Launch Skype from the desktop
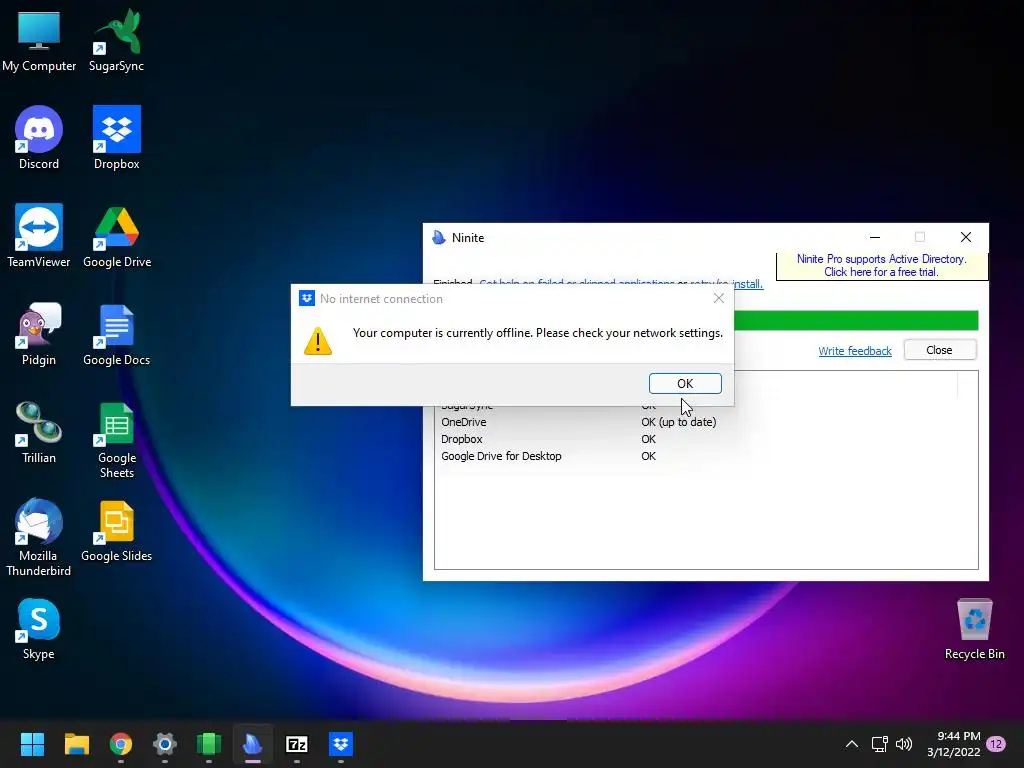The width and height of the screenshot is (1024, 768). point(39,628)
